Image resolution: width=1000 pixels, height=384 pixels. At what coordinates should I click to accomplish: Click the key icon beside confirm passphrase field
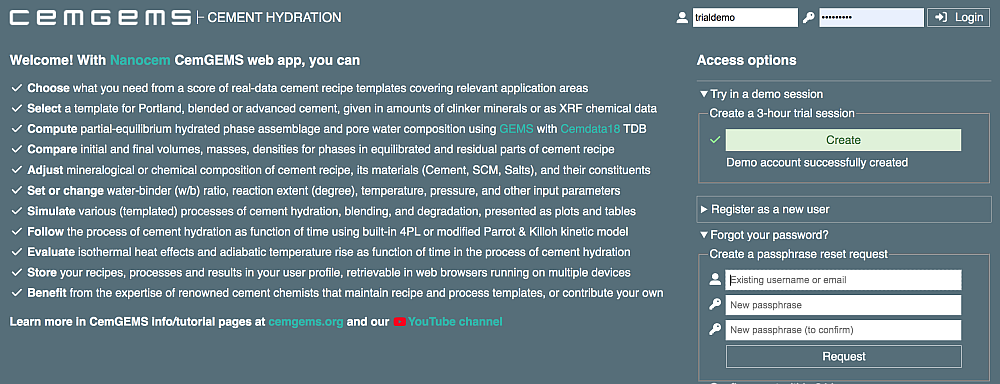tap(715, 329)
